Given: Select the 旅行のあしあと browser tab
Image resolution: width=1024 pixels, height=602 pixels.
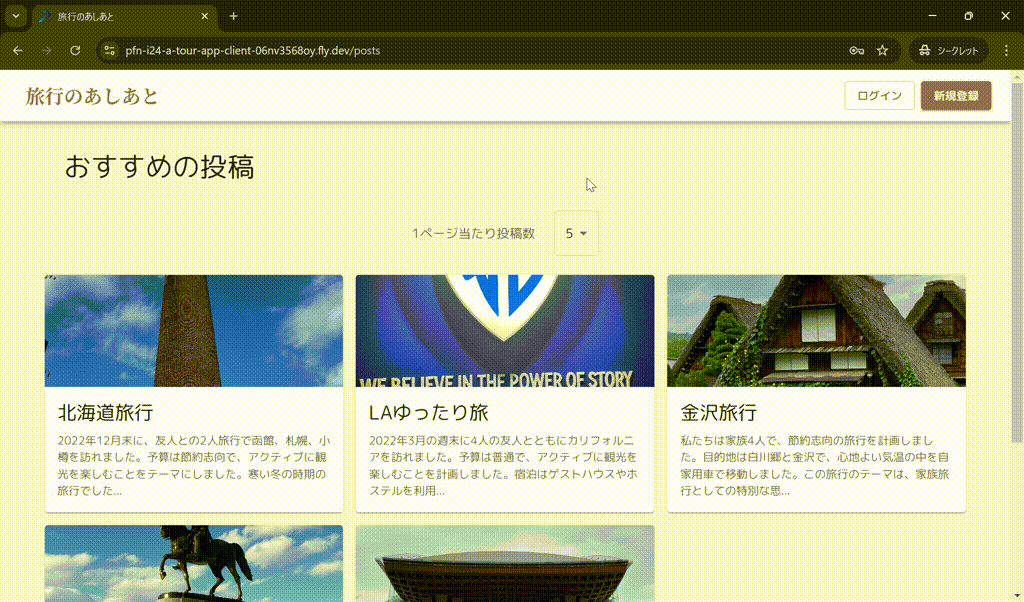Looking at the screenshot, I should 124,16.
